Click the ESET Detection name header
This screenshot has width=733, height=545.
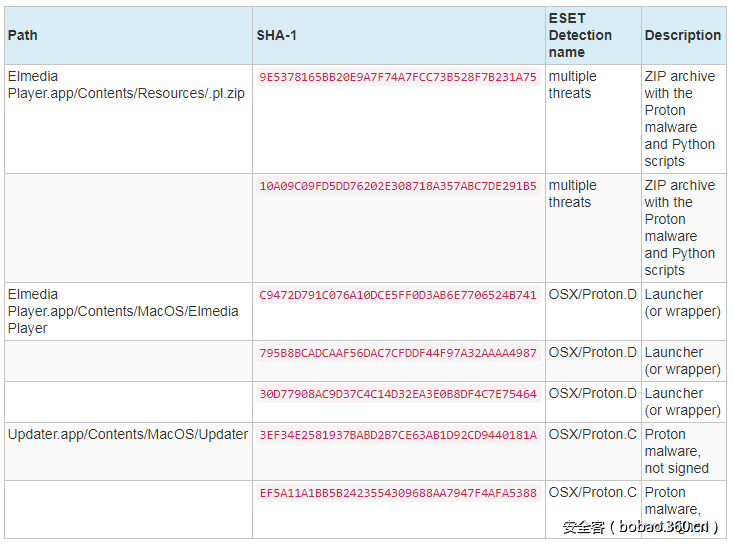coord(580,35)
